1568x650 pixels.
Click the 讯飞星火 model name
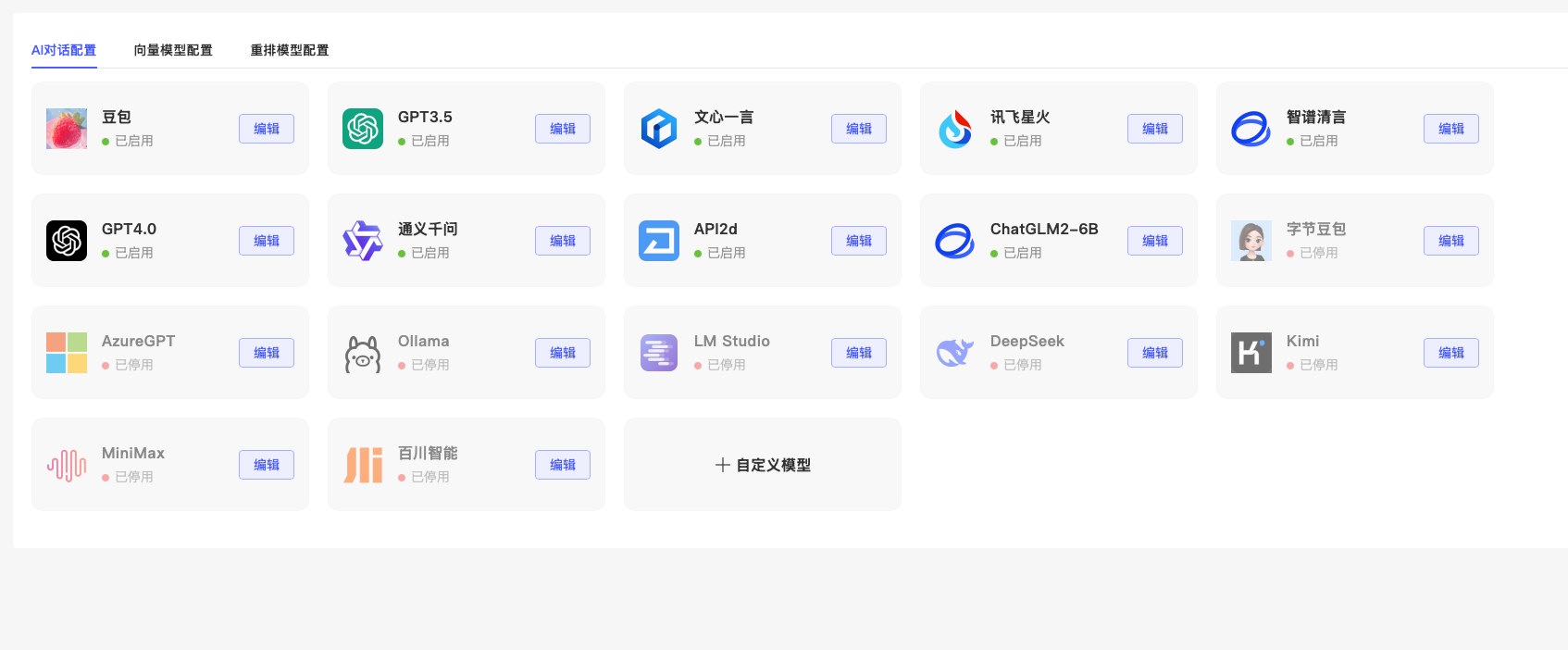click(x=1020, y=117)
